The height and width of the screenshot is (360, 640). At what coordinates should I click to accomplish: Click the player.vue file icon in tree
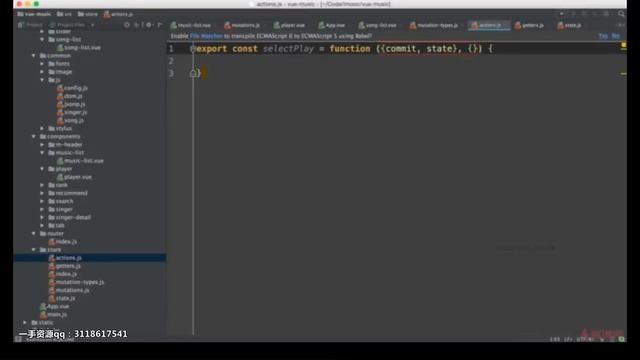pos(60,177)
